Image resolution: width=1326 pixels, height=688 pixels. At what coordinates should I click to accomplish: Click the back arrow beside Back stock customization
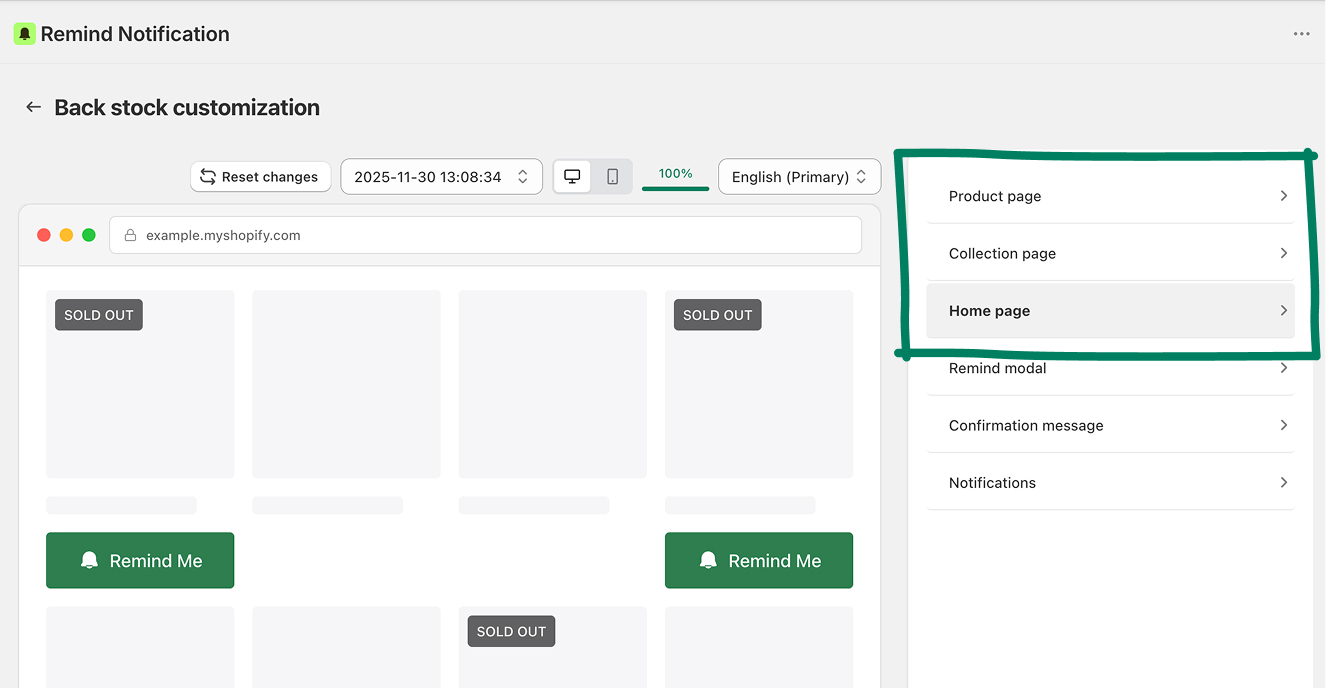click(x=34, y=107)
